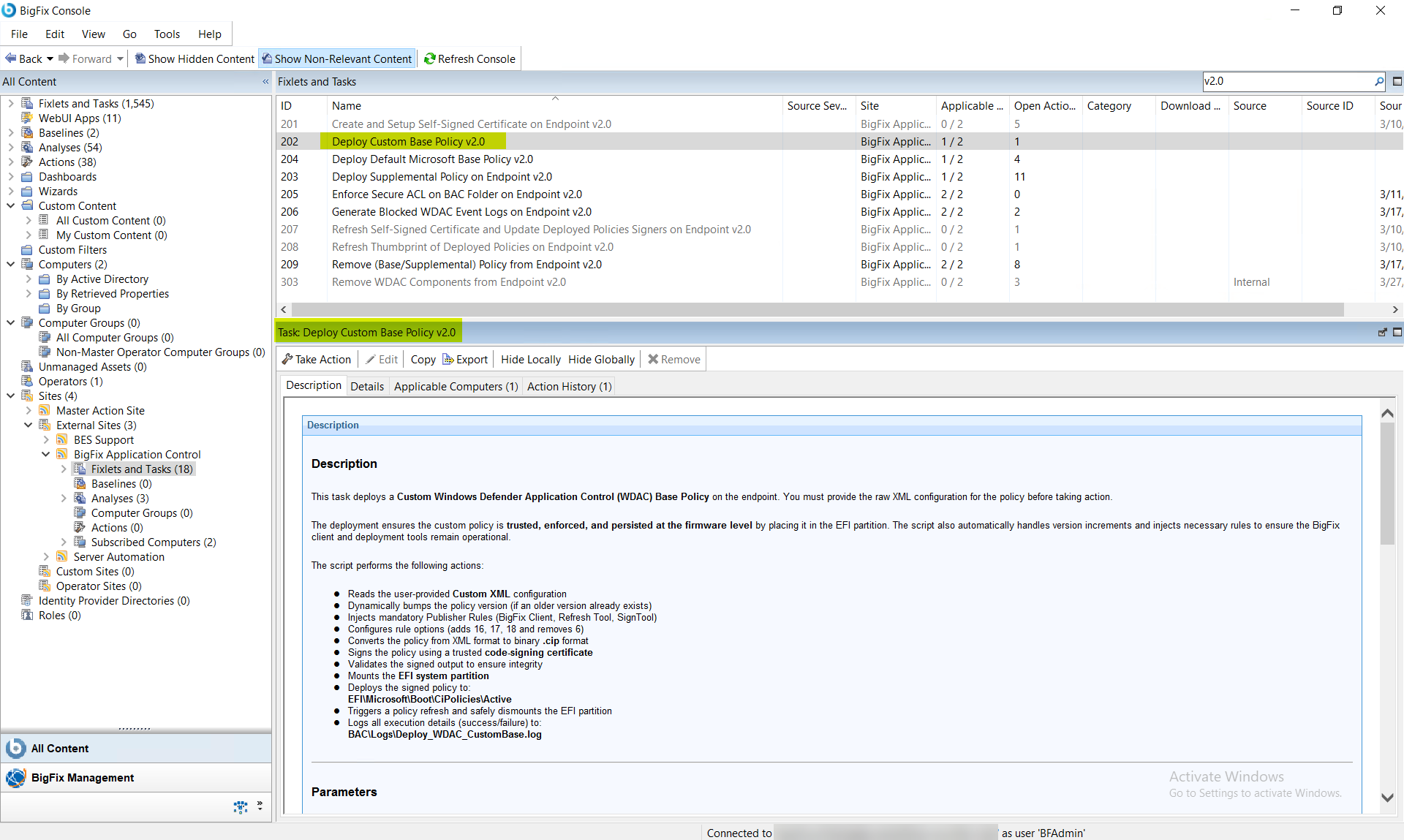The image size is (1404, 840).
Task: Click the Back navigation arrow icon
Action: tap(10, 58)
